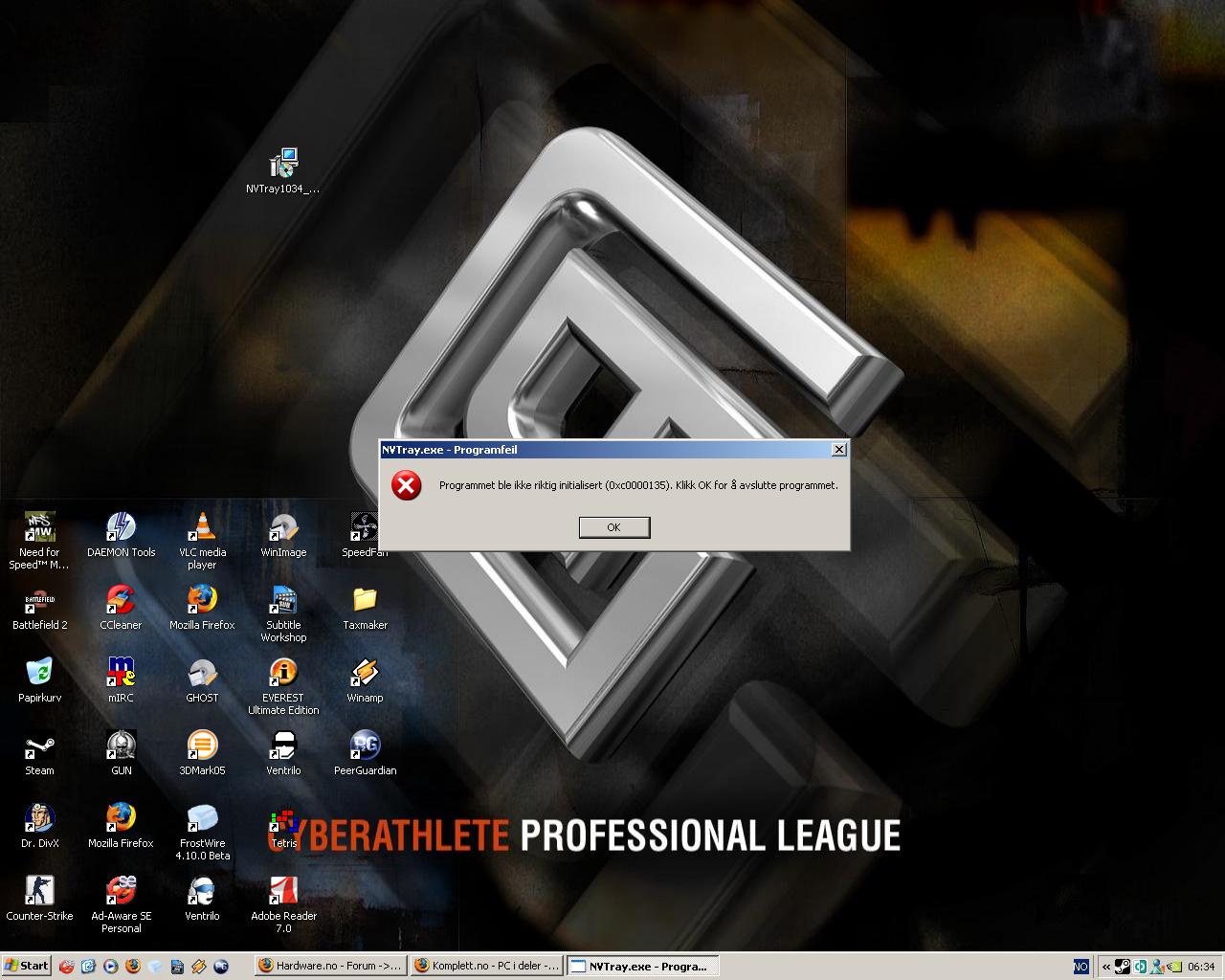Viewport: 1225px width, 980px height.
Task: Launch PeerGuardian from the Quick Launch bar
Action: click(221, 967)
